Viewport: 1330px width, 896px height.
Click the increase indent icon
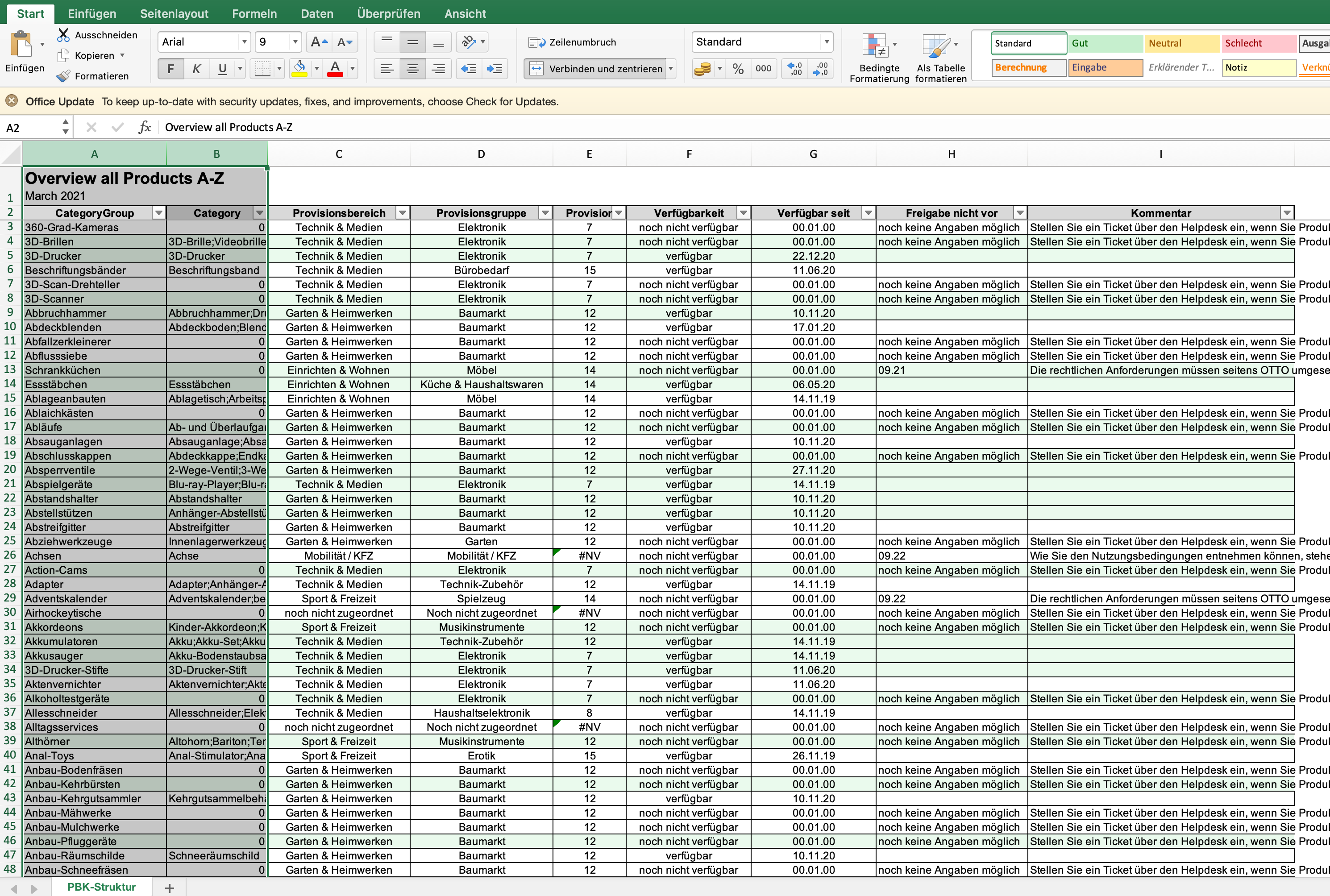pos(495,69)
